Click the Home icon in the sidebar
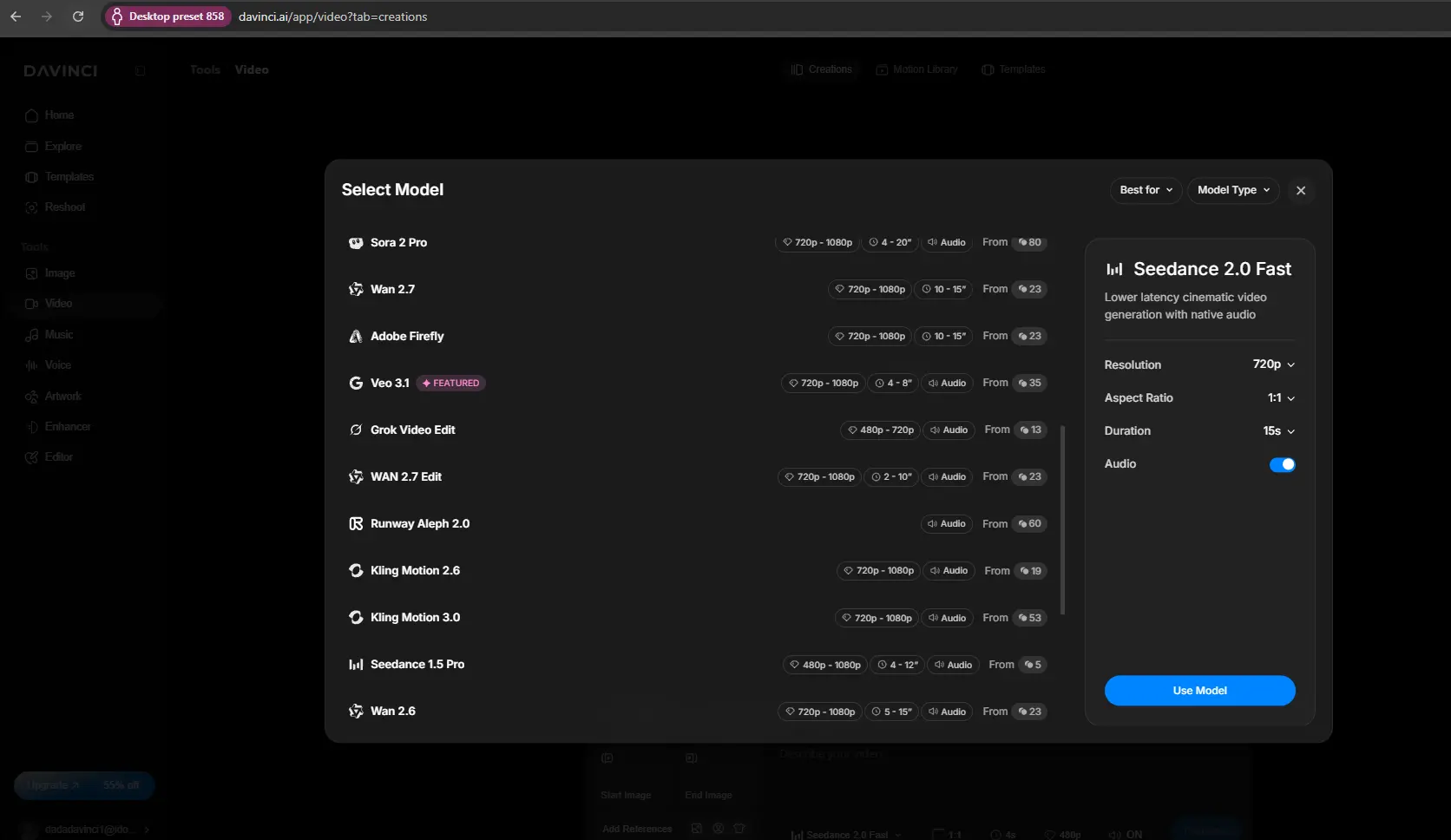Viewport: 1451px width, 840px height. pyautogui.click(x=32, y=115)
